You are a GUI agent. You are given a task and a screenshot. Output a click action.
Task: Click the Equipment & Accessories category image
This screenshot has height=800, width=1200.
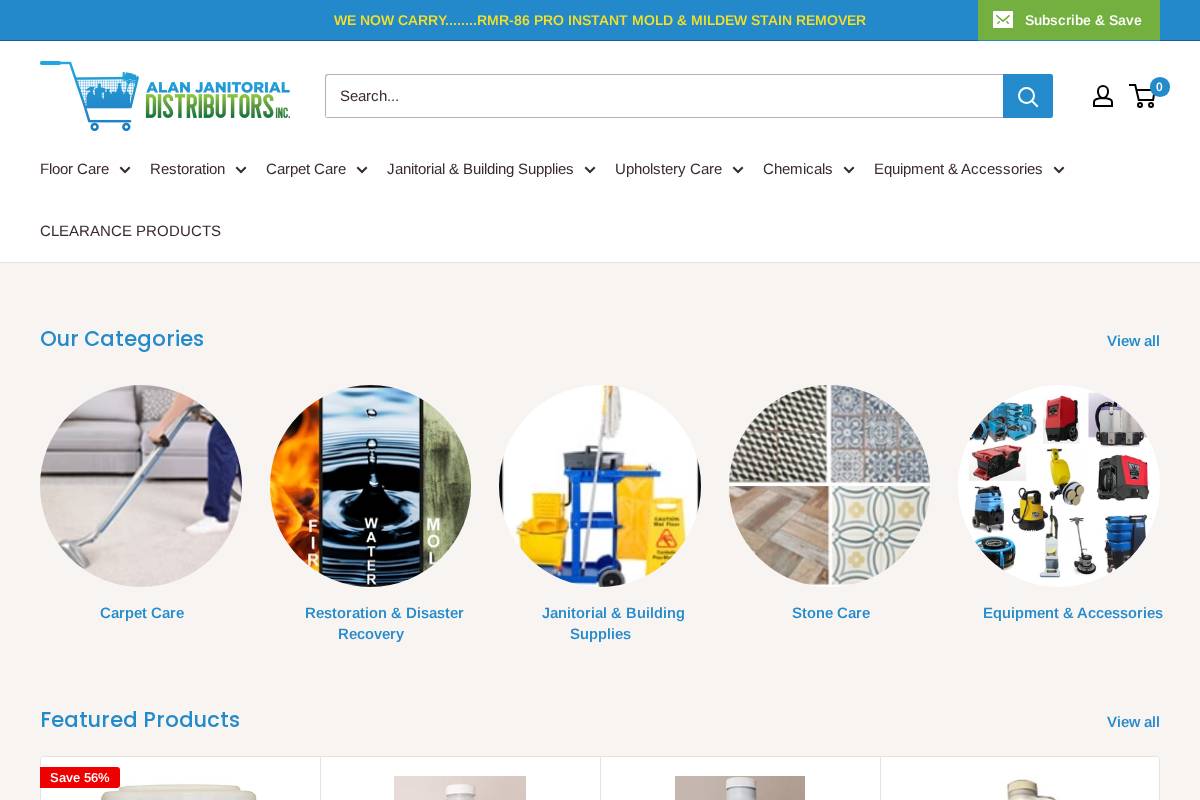(1058, 486)
